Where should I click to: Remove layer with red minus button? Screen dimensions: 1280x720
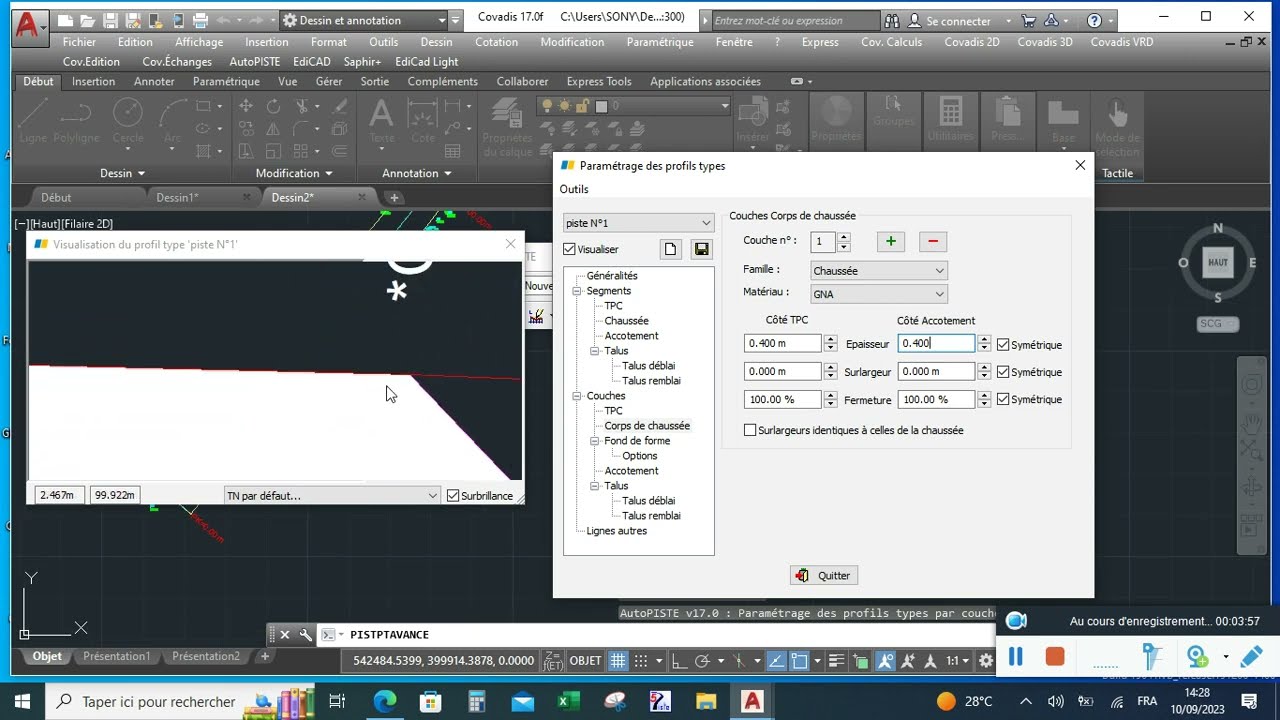933,241
